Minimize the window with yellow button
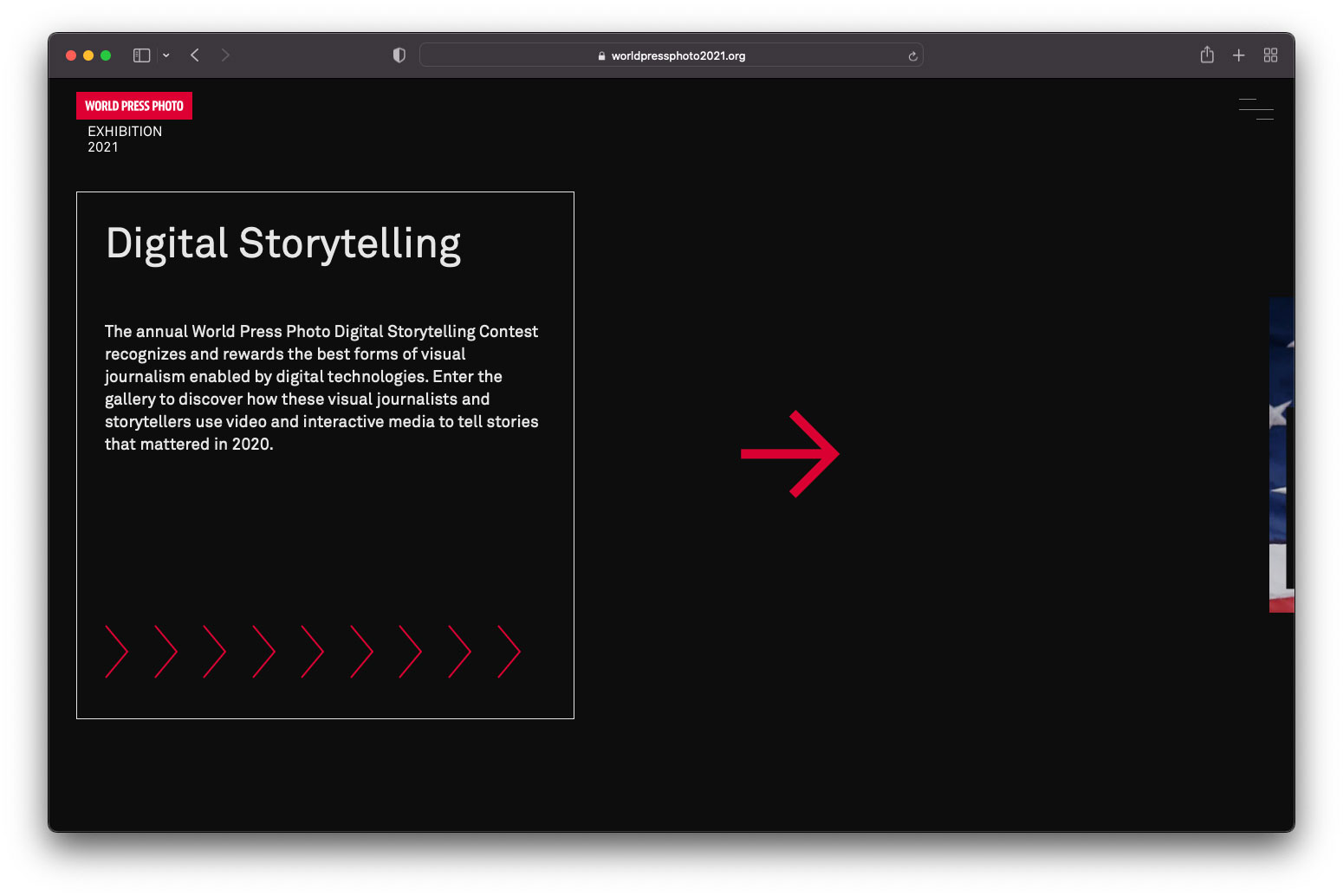The image size is (1343, 896). (88, 55)
